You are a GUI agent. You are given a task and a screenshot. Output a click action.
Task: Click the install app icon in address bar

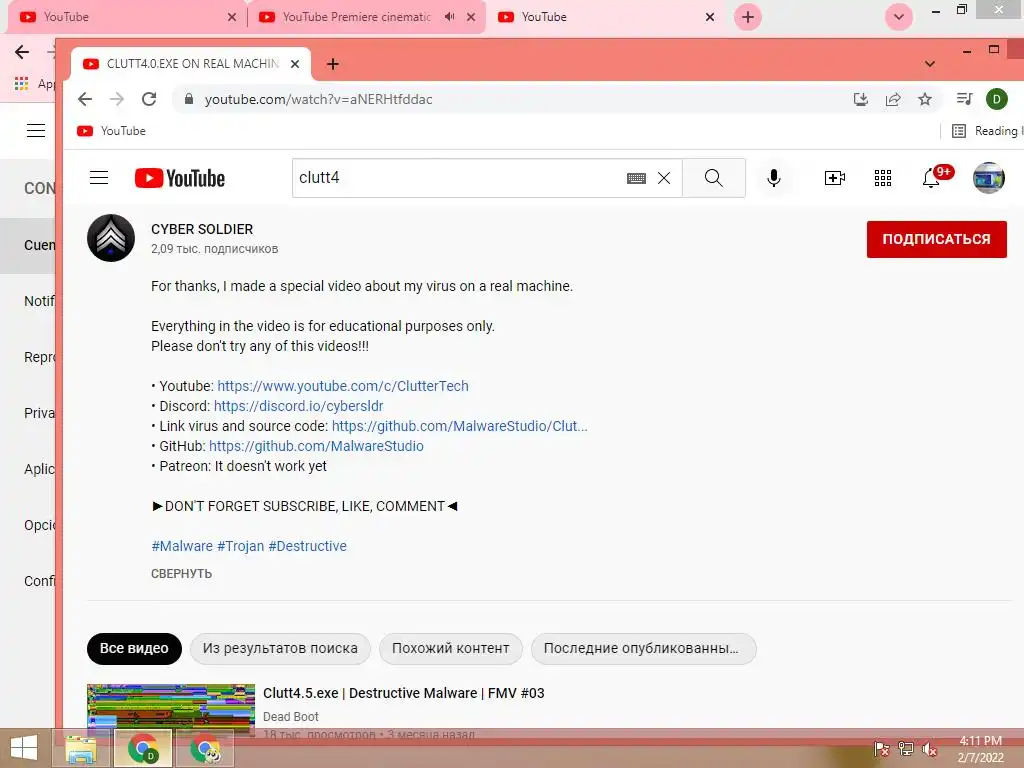861,99
